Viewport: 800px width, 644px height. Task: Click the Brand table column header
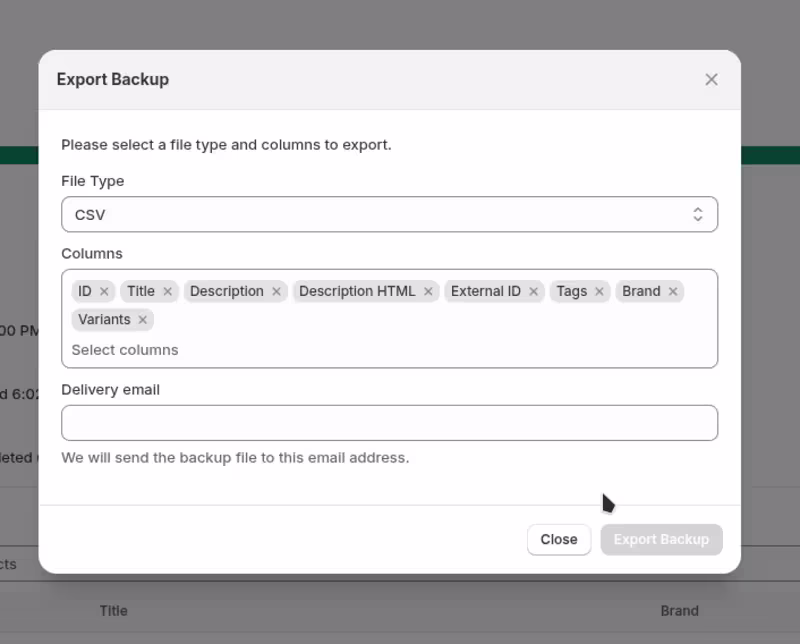click(680, 610)
